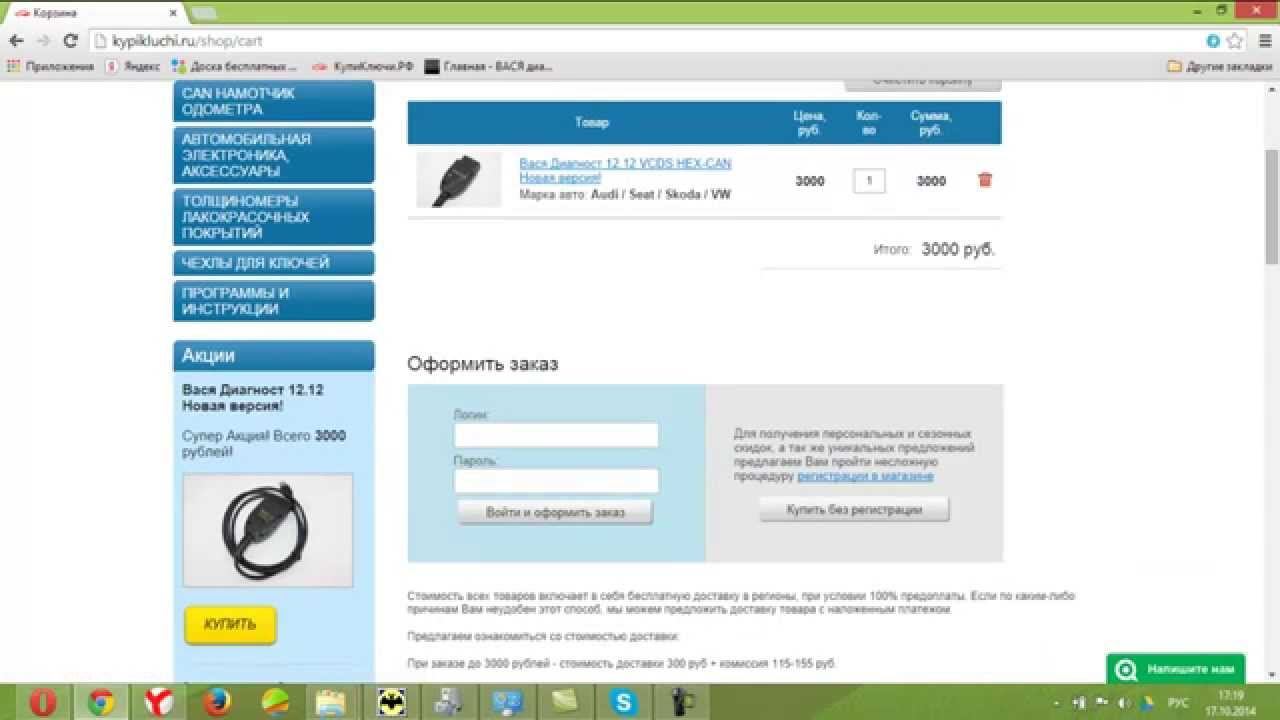Open the КупиКлючи.РФ bookmark
Screen dimensions: 1280x720
[x=363, y=67]
